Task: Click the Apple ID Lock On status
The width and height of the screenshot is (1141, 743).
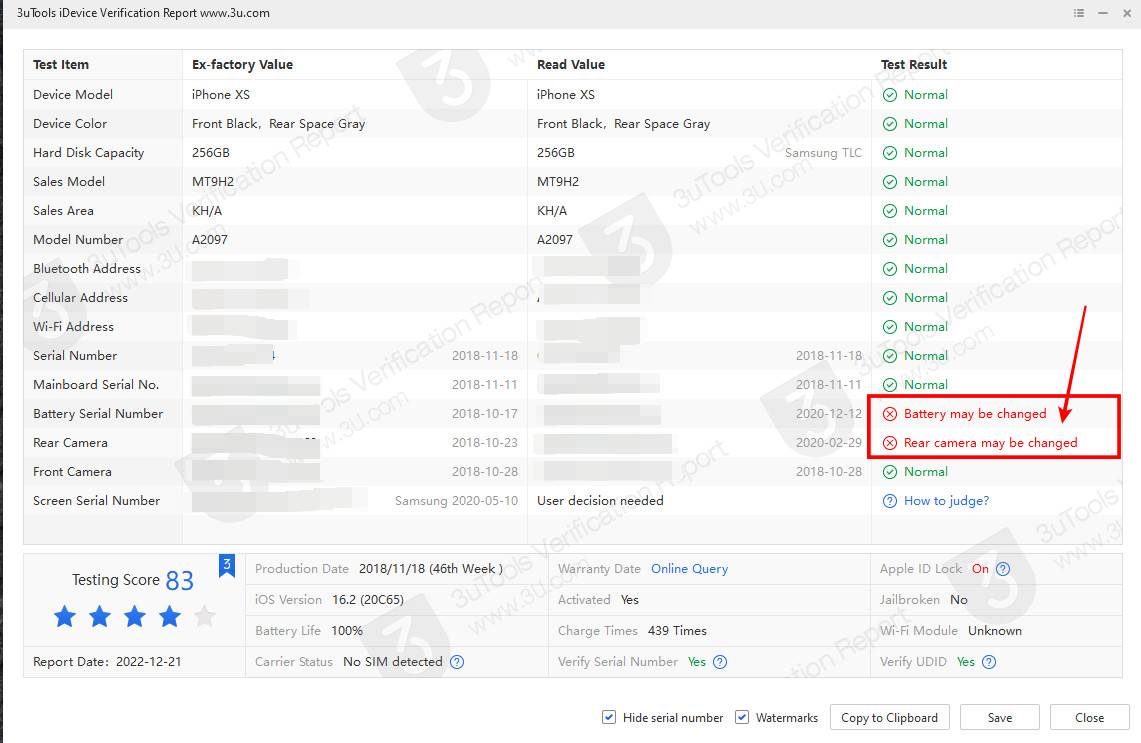Action: tap(980, 569)
